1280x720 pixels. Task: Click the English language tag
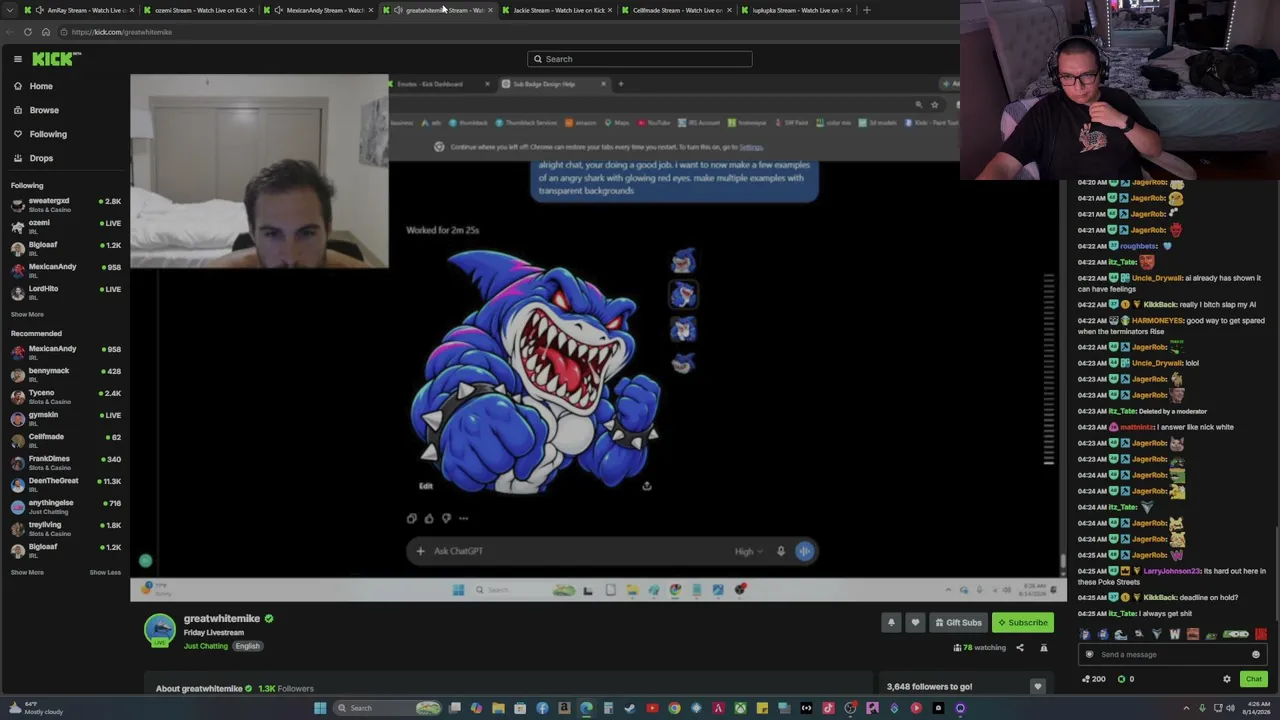point(247,646)
